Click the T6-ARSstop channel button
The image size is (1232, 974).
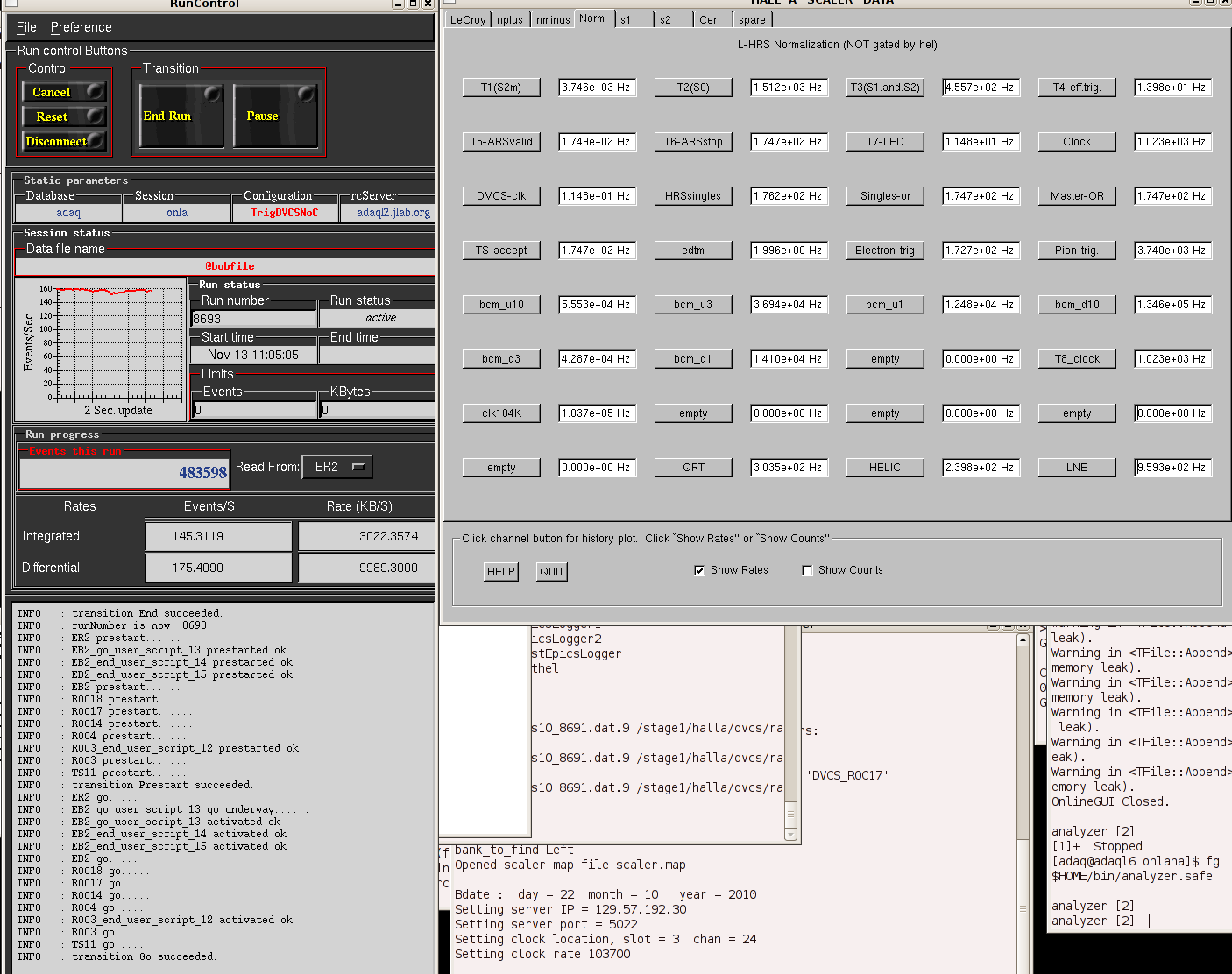pos(693,142)
